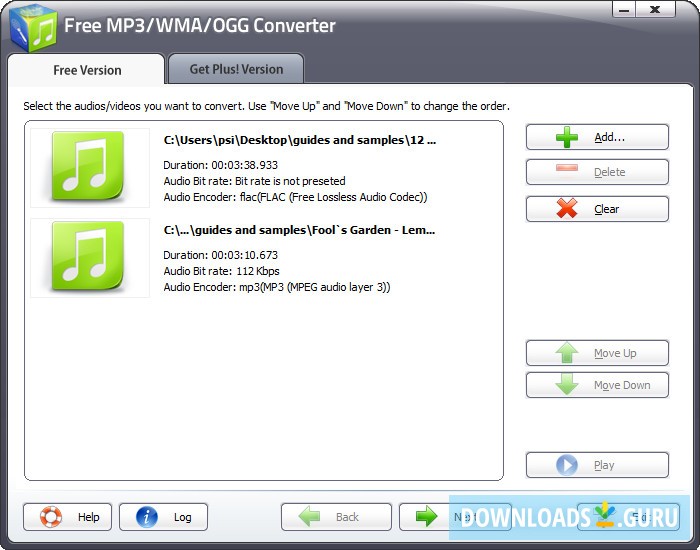Click the blue Play circle icon
This screenshot has height=550, width=700.
click(567, 465)
